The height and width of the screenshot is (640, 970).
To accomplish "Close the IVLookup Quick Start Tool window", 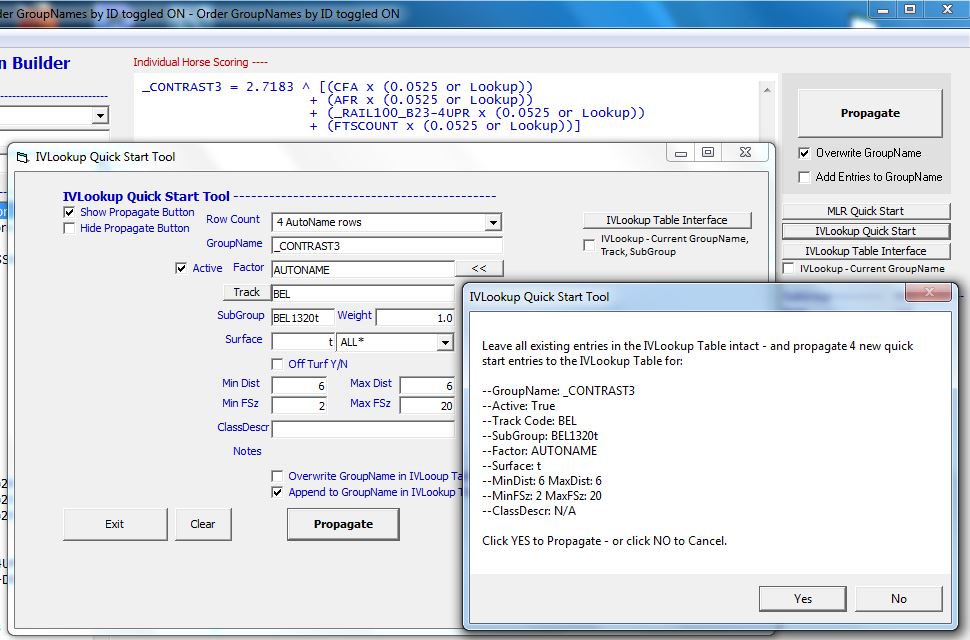I will (745, 153).
